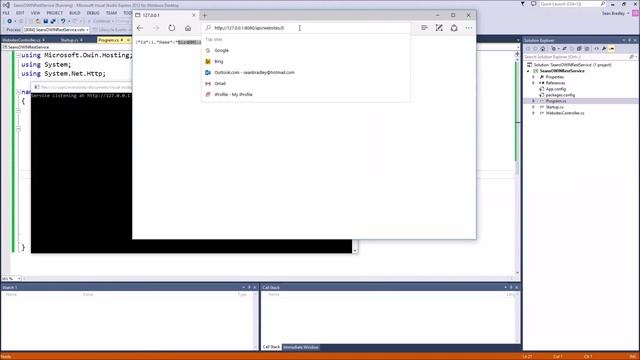
Task: Open the FILE menu in Visual Studio
Action: pyautogui.click(x=6, y=13)
